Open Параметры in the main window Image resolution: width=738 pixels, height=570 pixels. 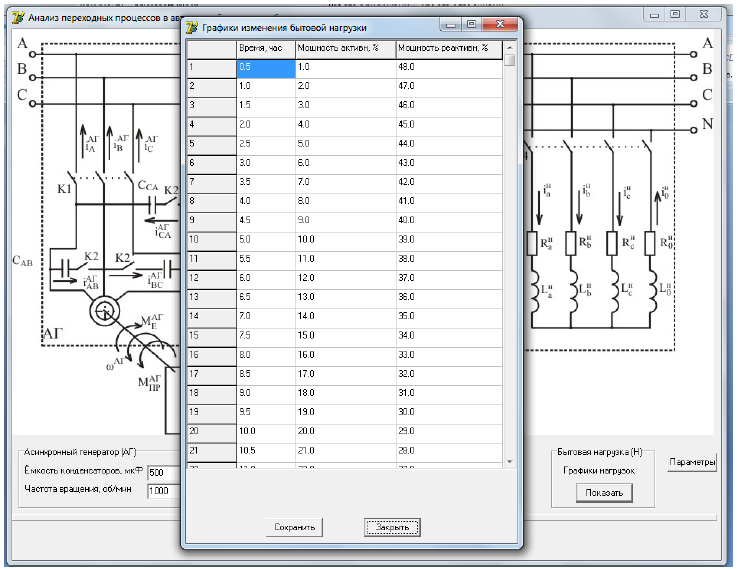pyautogui.click(x=693, y=463)
